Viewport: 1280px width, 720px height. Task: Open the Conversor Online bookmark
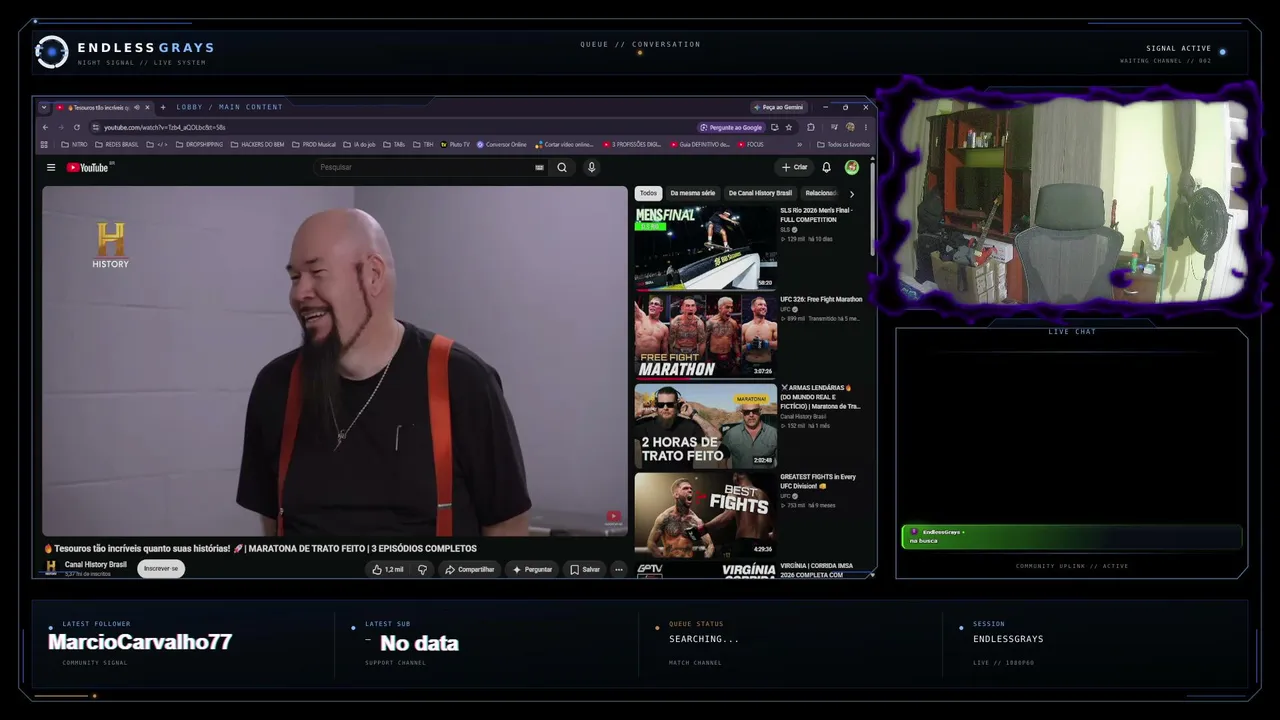point(502,144)
